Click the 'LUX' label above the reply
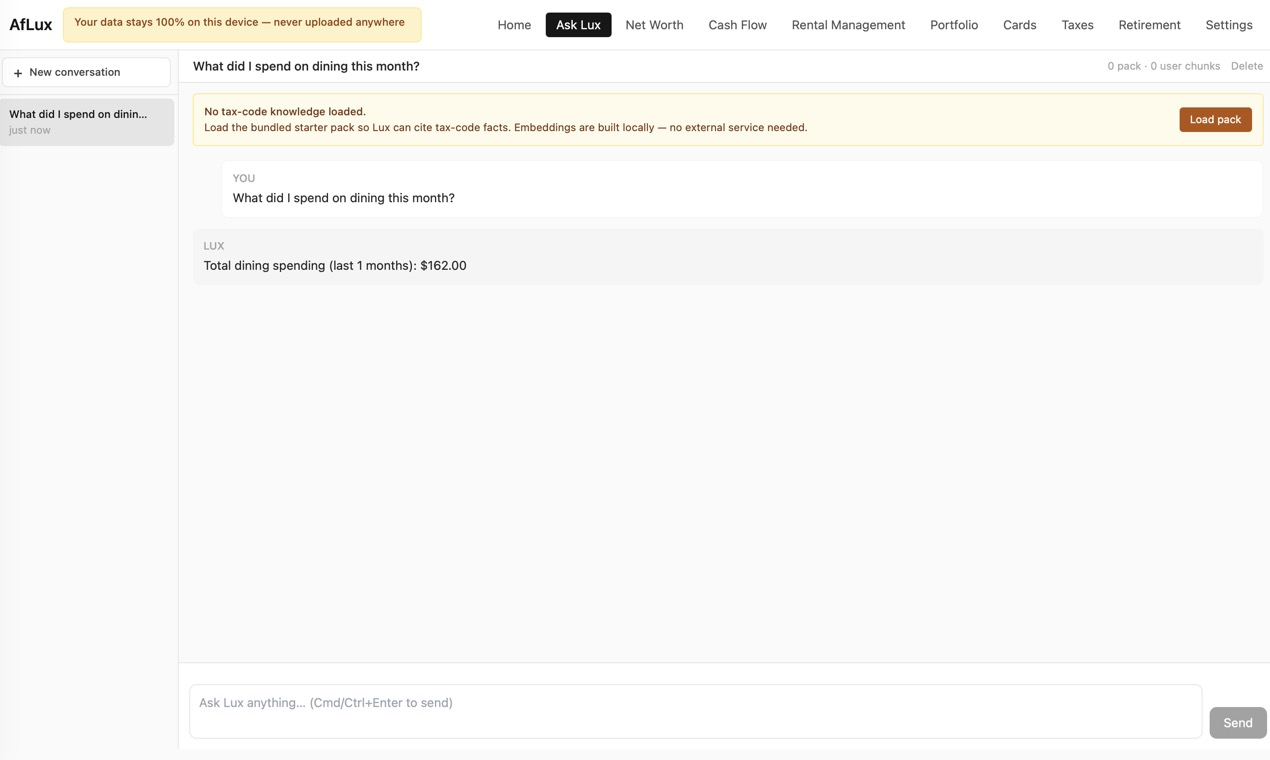1270x760 pixels. tap(214, 246)
